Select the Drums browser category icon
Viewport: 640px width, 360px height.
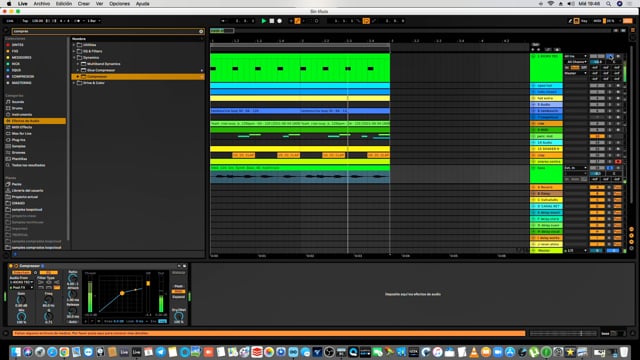(8, 108)
